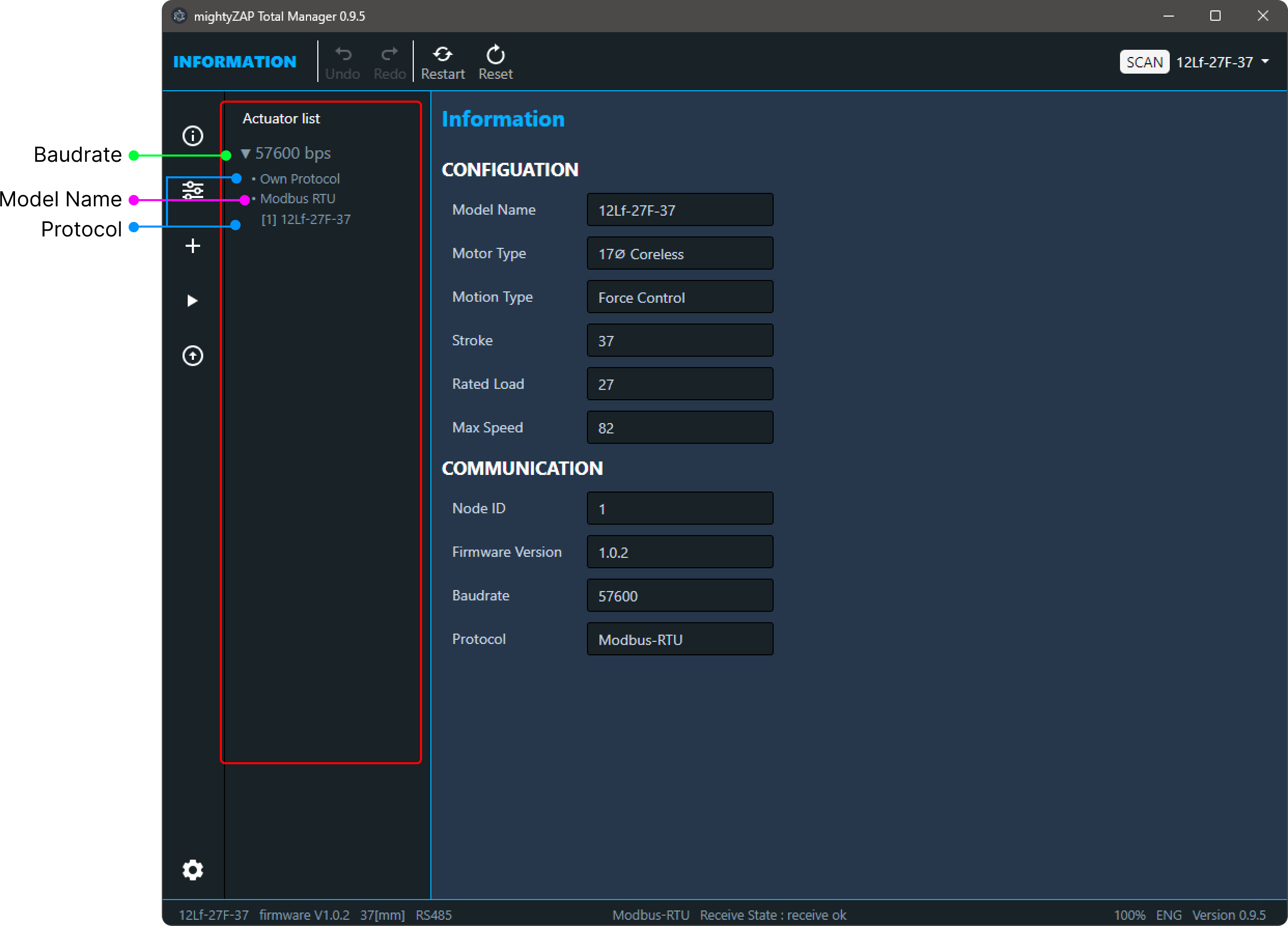
Task: Collapse the 57600 bps tree node
Action: [245, 153]
